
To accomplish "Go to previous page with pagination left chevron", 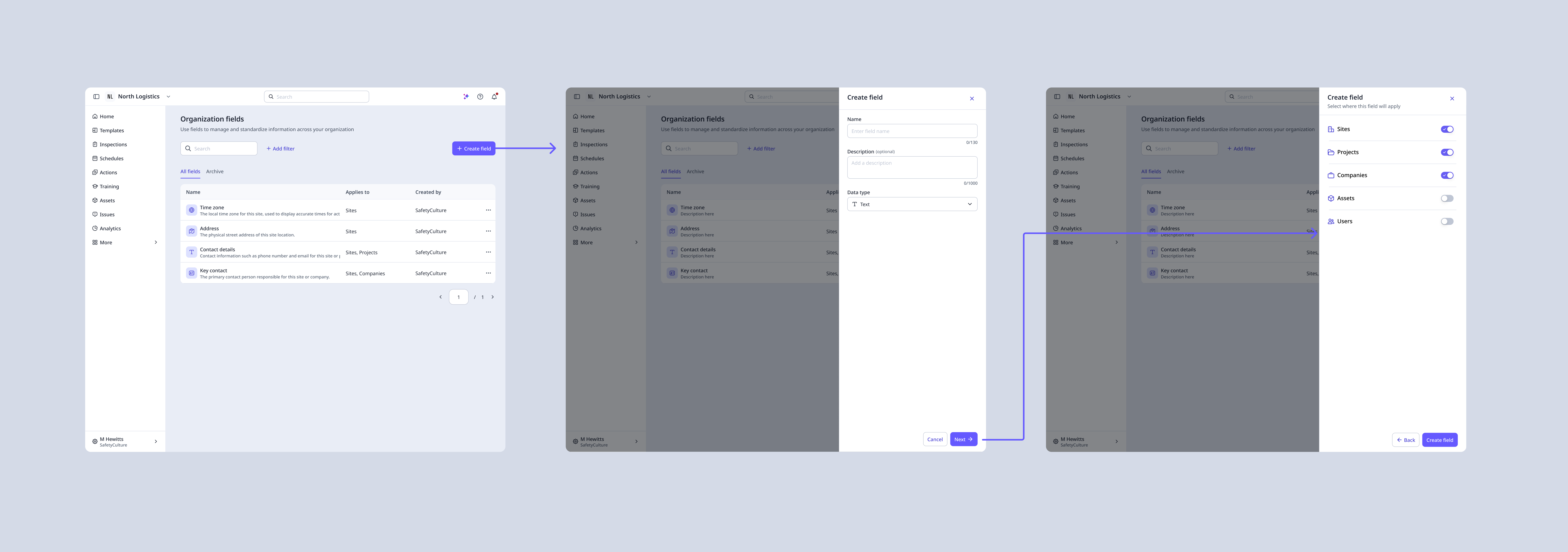I will [441, 297].
